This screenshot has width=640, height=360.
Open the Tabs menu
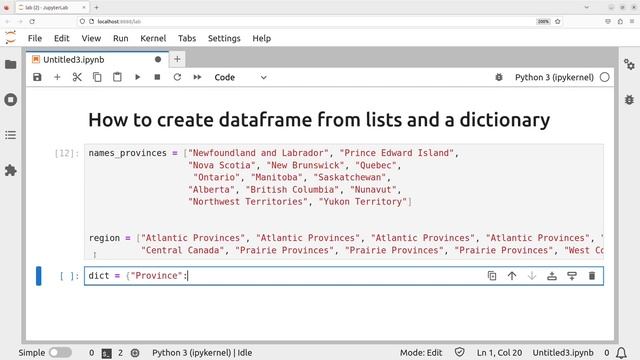187,38
